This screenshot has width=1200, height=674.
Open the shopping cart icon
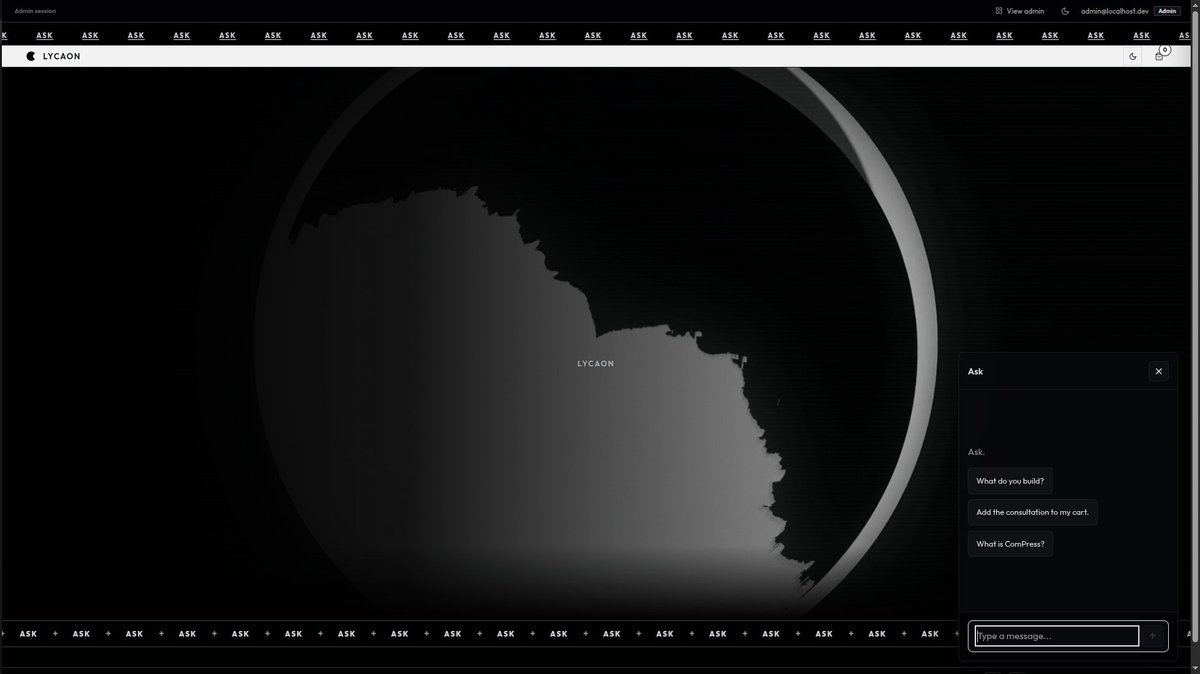(x=1159, y=57)
